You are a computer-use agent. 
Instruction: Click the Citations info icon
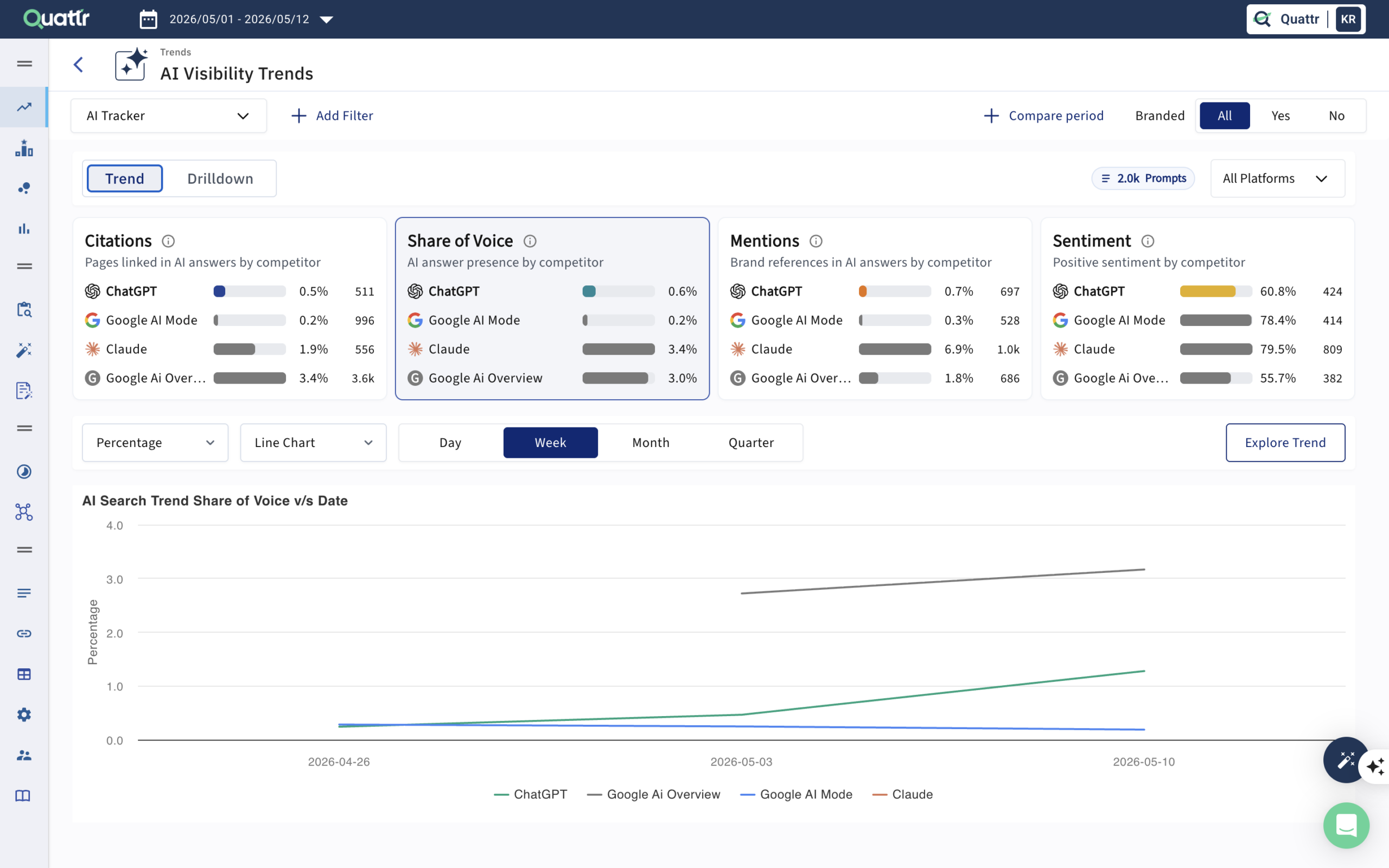168,241
